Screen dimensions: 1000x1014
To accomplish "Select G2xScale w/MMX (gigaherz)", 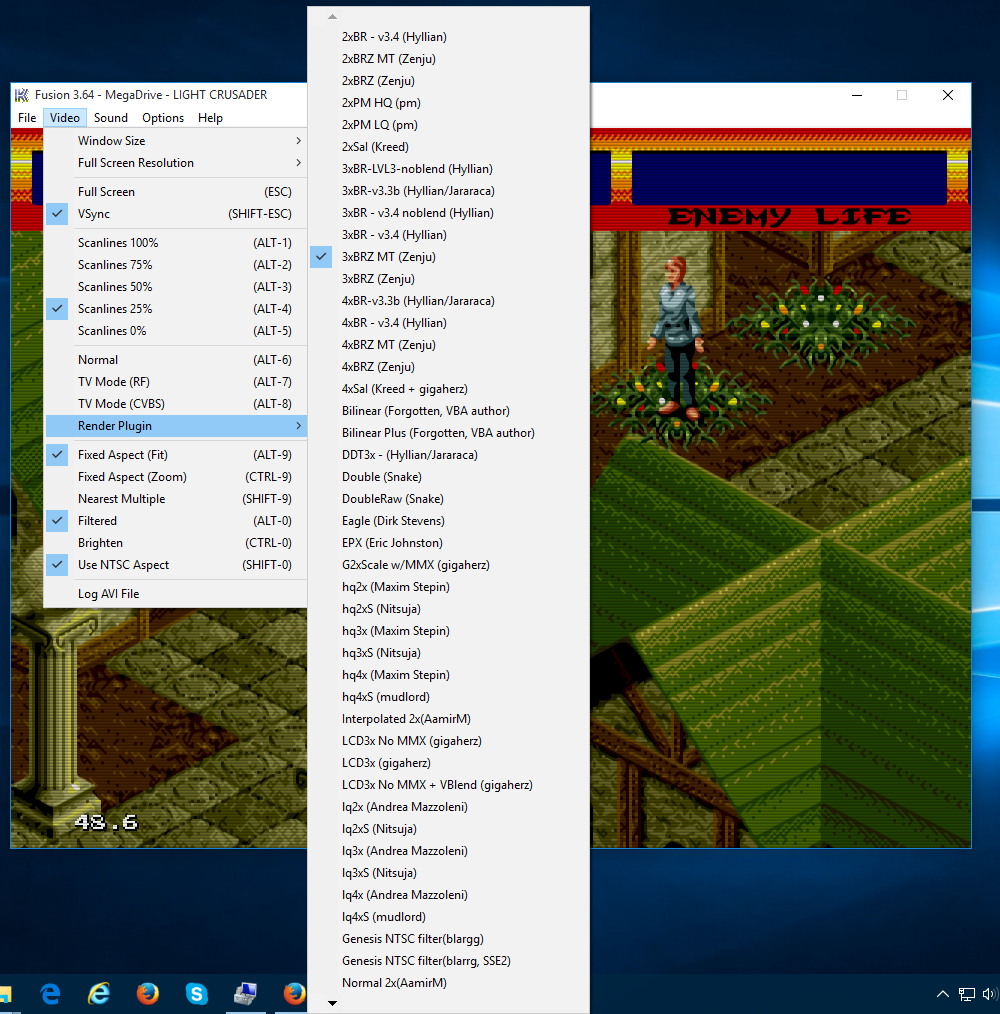I will (x=448, y=565).
